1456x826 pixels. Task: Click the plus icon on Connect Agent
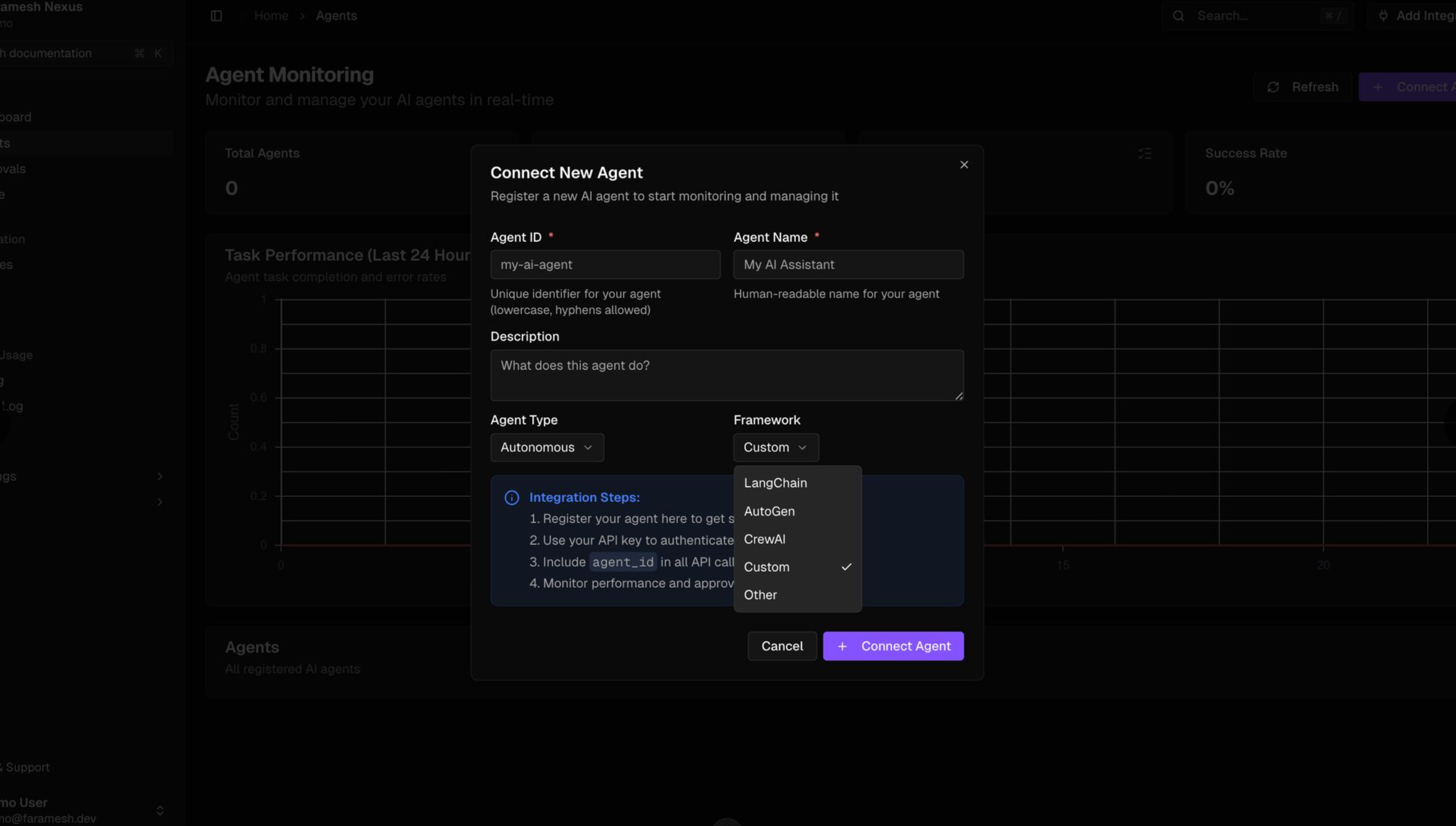click(842, 646)
